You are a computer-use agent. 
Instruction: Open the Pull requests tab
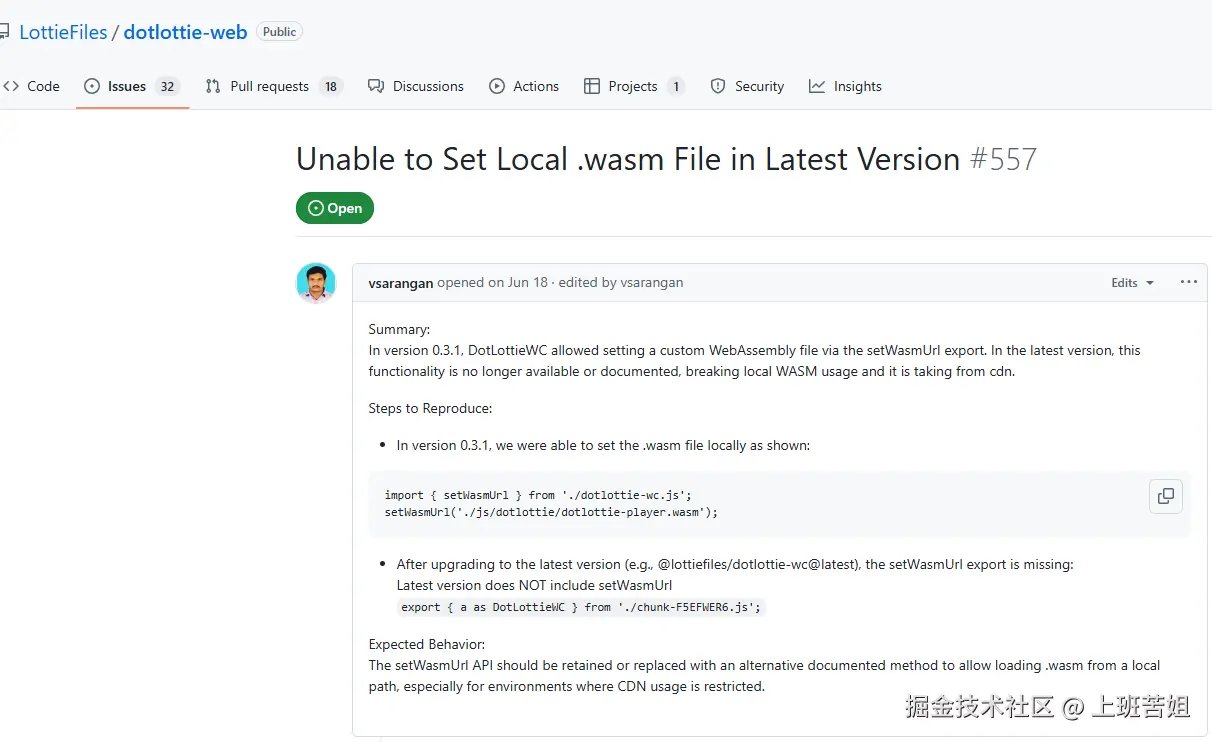pyautogui.click(x=269, y=86)
